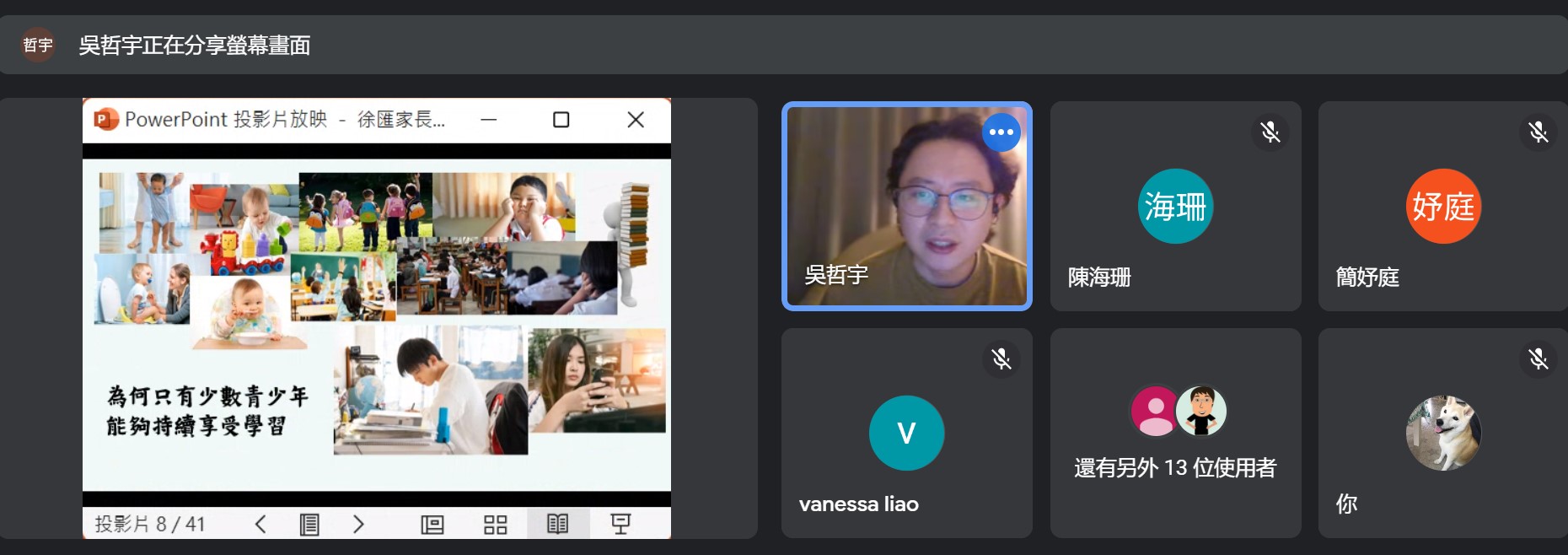
Task: Click the 投影片 8 / 41 slide counter
Action: point(150,525)
